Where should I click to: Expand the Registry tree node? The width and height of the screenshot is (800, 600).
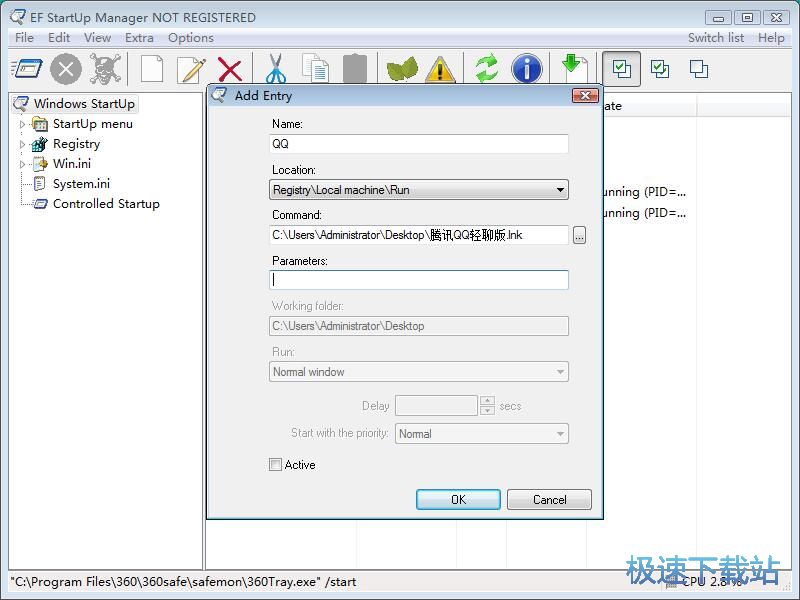(x=22, y=144)
